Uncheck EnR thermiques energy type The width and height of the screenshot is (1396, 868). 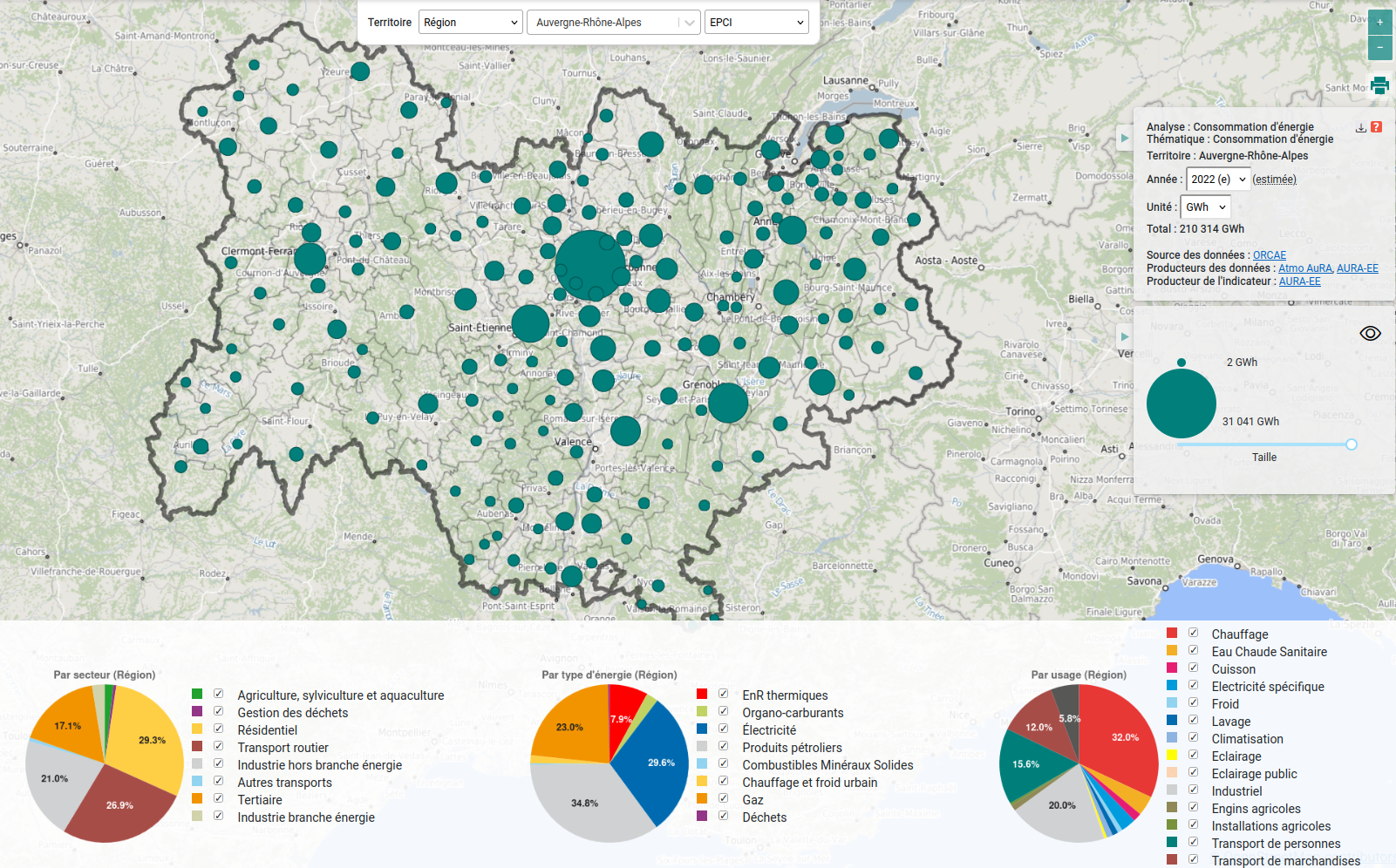point(723,694)
